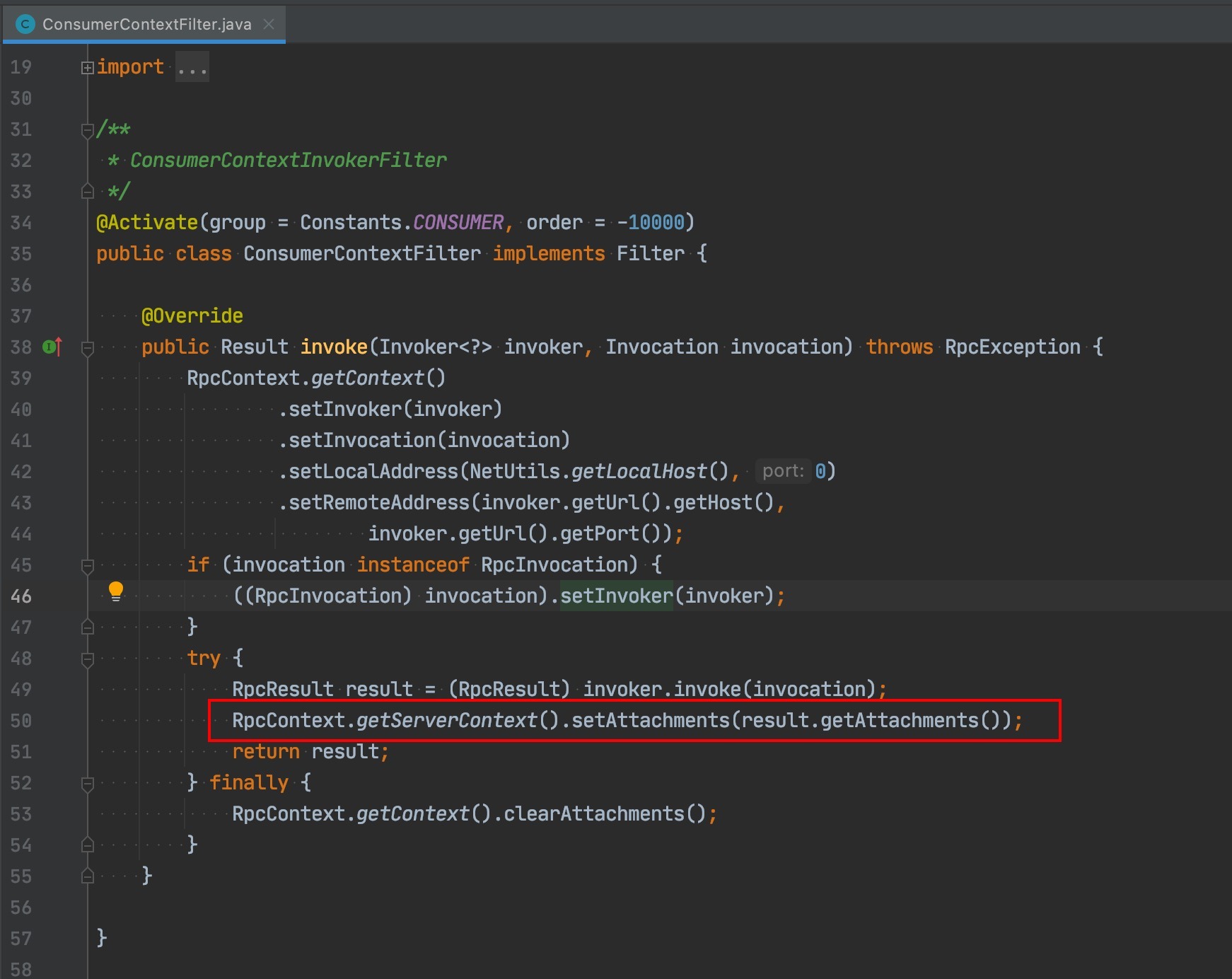This screenshot has height=979, width=1232.
Task: Click the fold end marker on line 47
Action: click(x=87, y=627)
